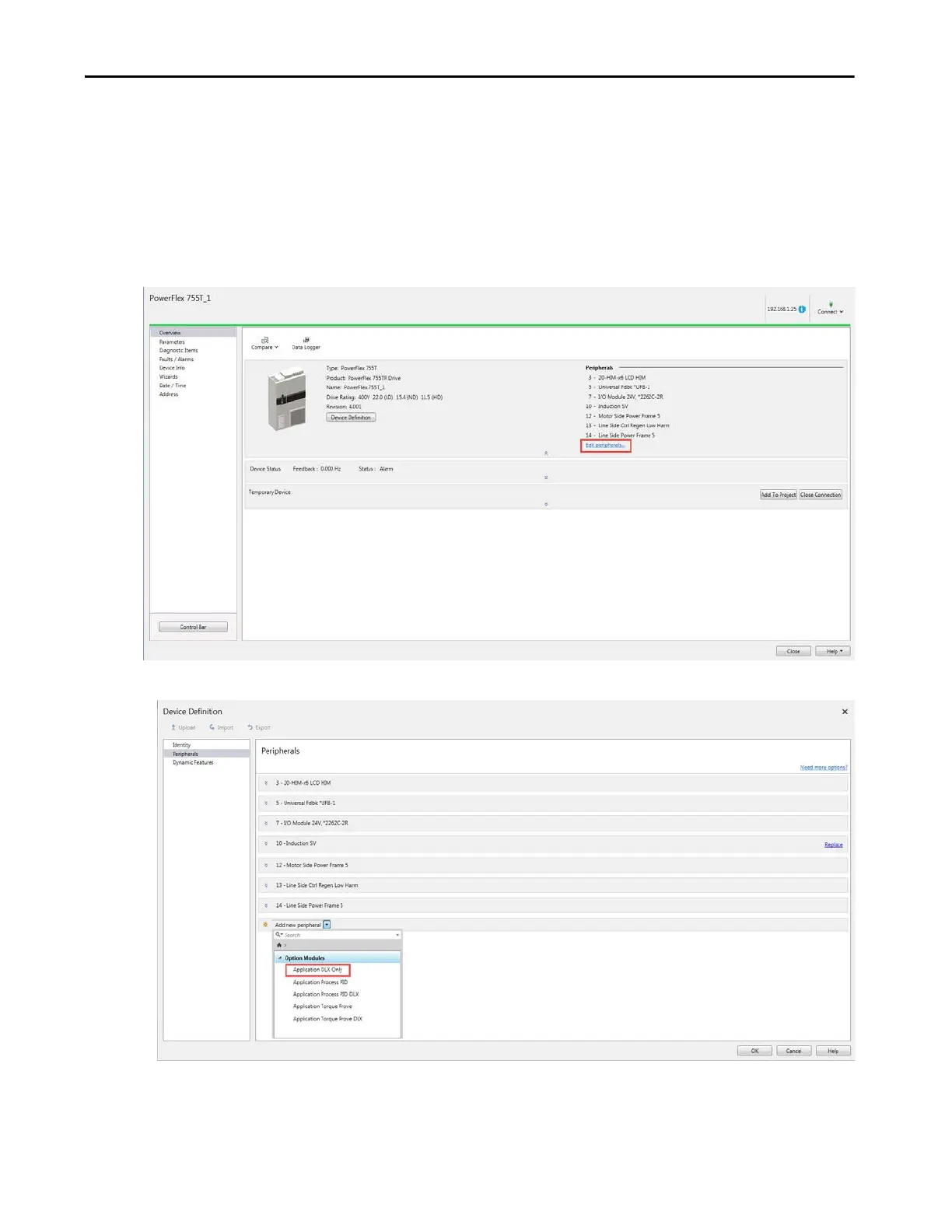Open the search field dropdown arrow

(397, 935)
